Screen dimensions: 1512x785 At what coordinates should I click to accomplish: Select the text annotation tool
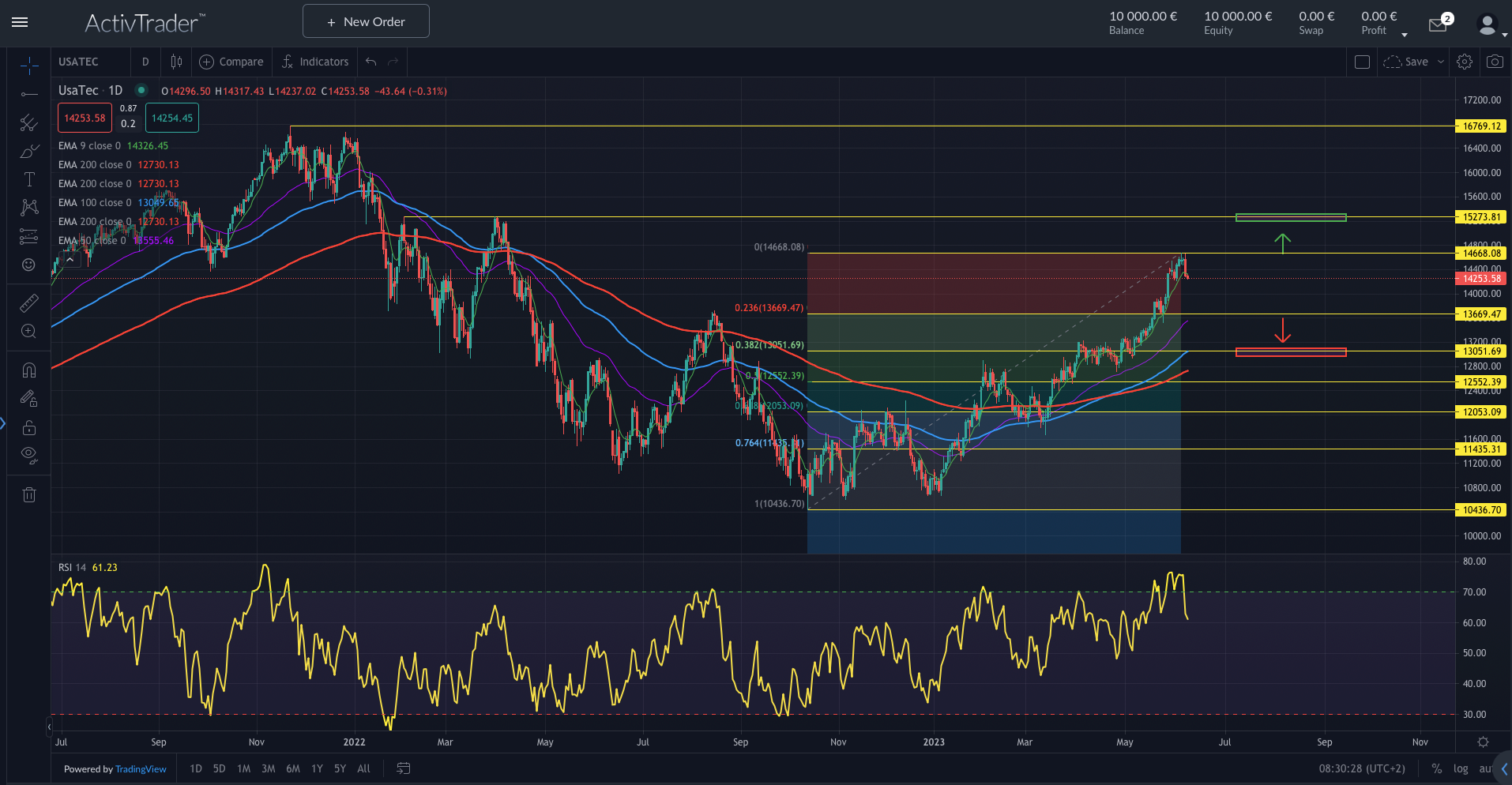pos(28,178)
